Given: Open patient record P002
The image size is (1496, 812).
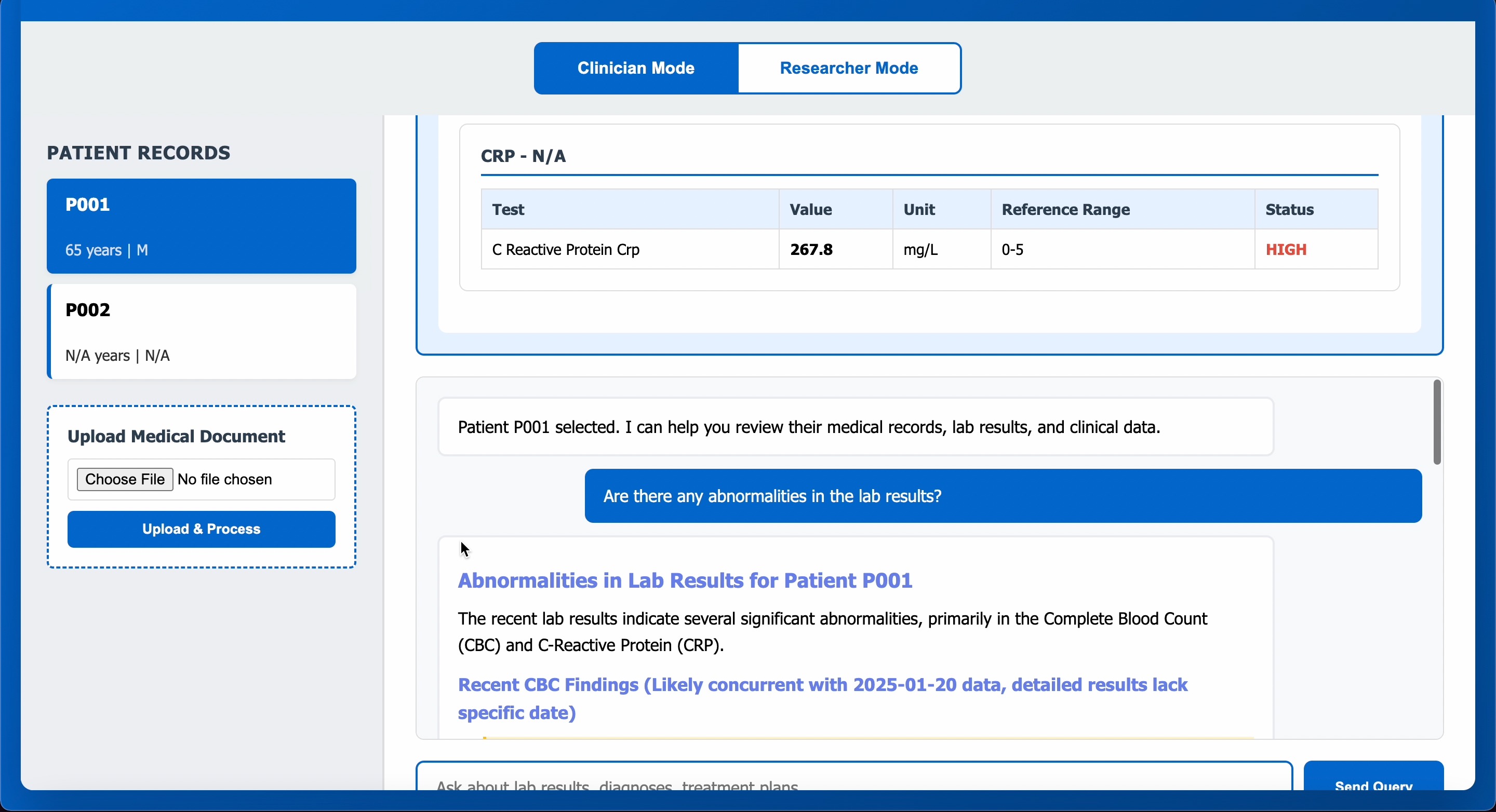Looking at the screenshot, I should coord(201,331).
